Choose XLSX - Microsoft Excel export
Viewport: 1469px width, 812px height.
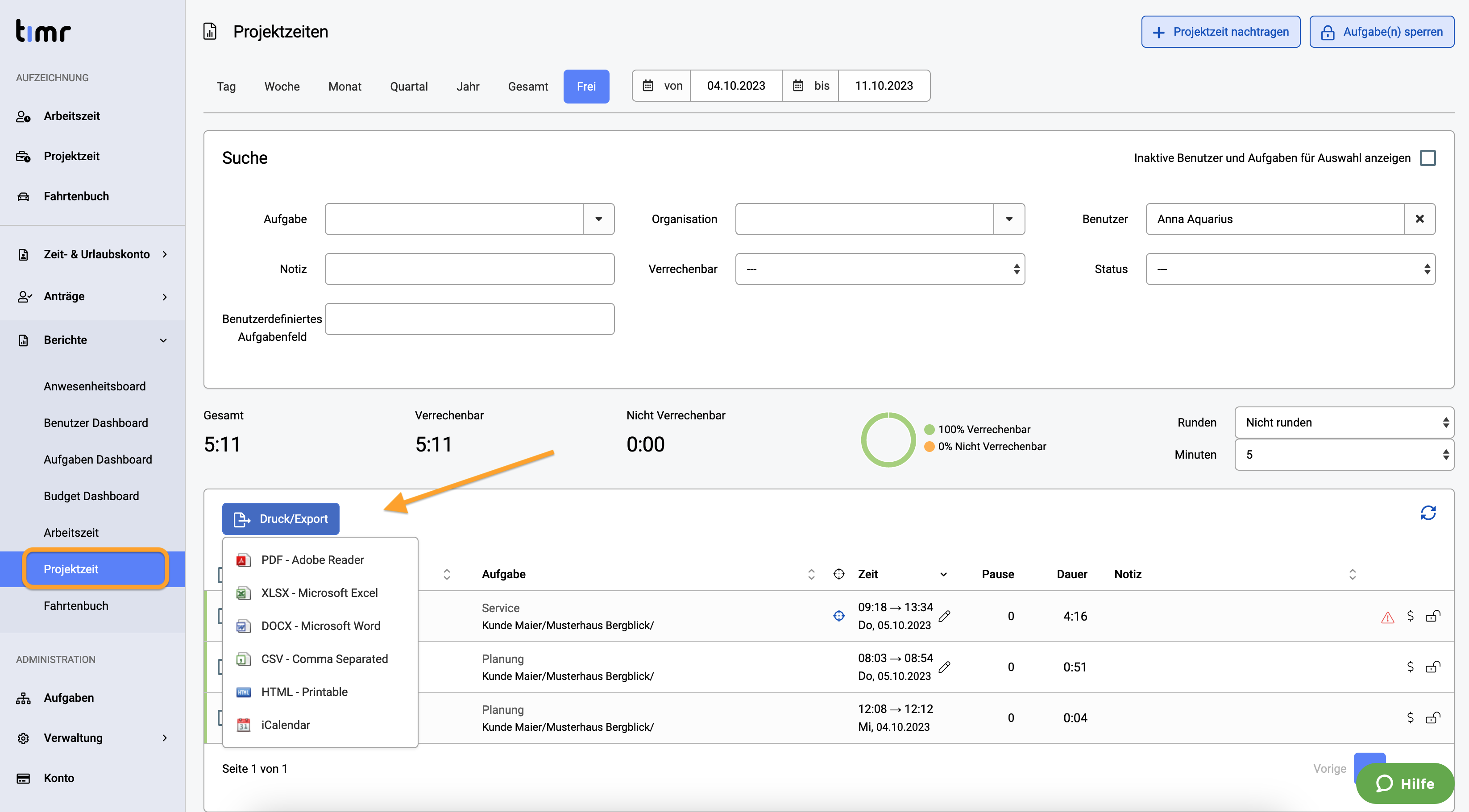pos(320,593)
